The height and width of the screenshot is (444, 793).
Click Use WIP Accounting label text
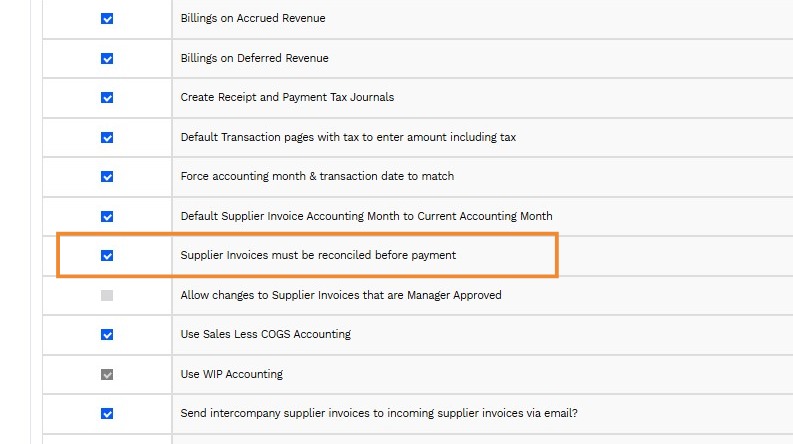click(x=231, y=374)
